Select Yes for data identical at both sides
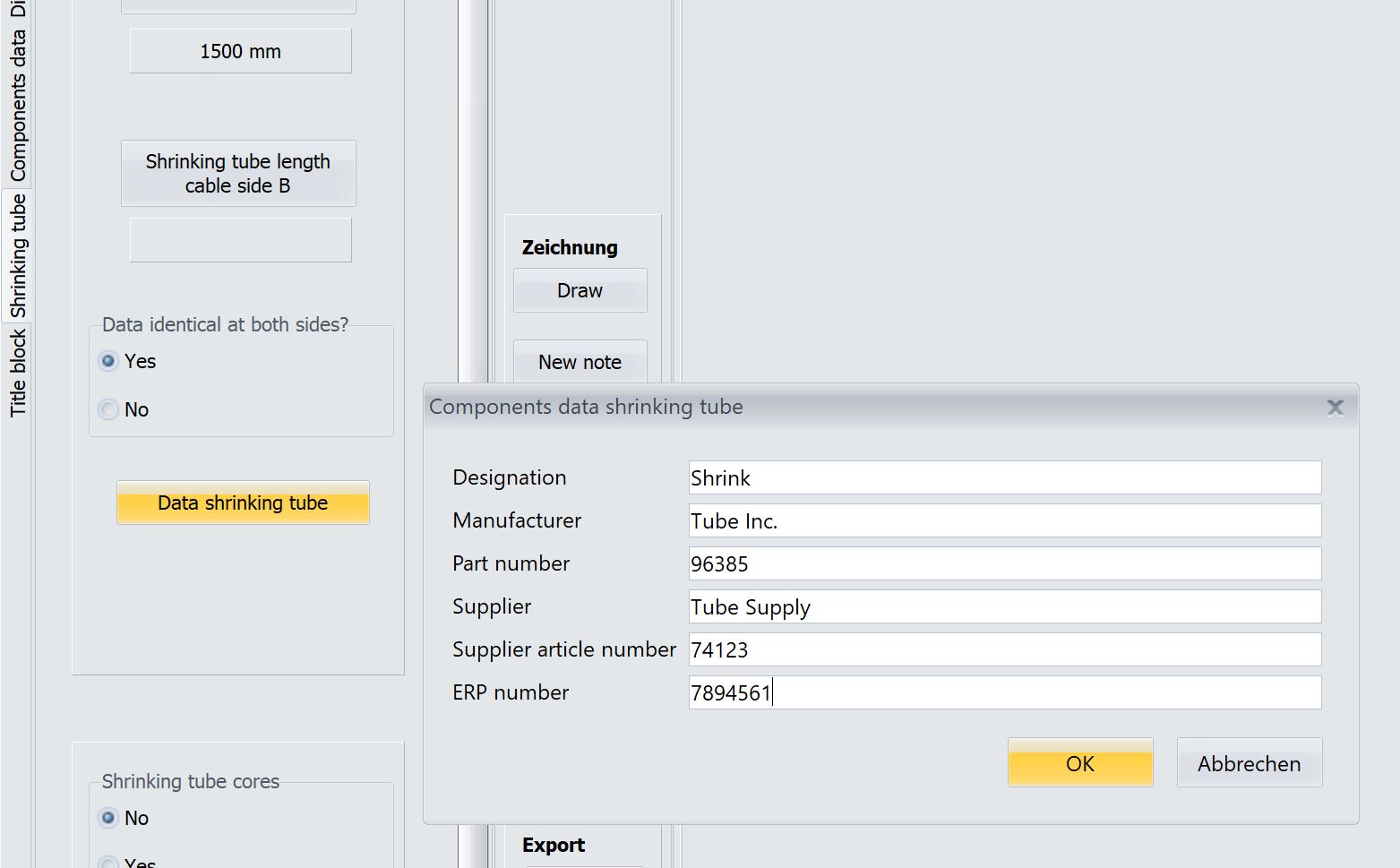Screen dimensions: 1400x868 109,361
